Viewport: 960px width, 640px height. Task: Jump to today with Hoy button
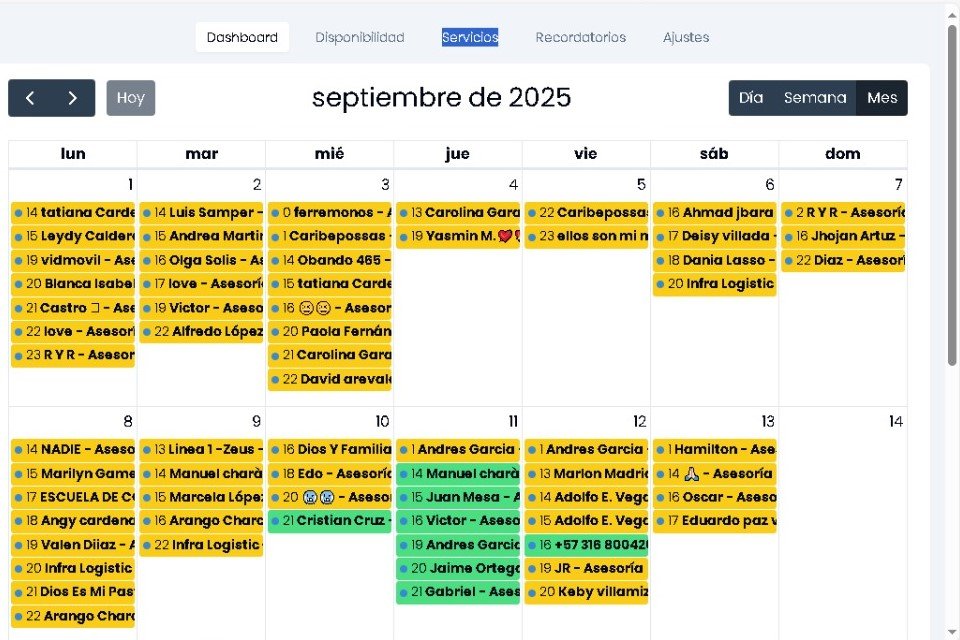point(131,98)
